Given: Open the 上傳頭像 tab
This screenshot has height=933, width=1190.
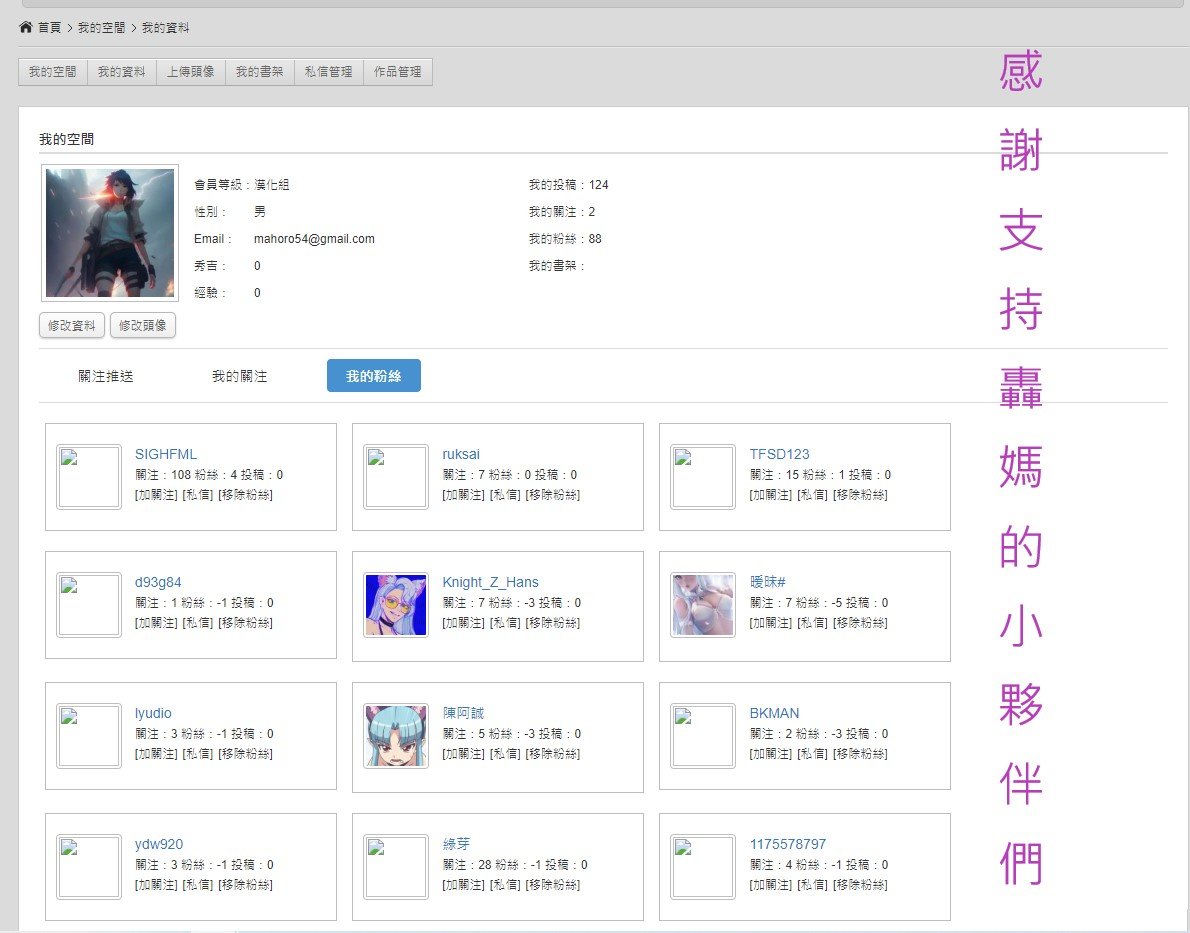Looking at the screenshot, I should 191,71.
